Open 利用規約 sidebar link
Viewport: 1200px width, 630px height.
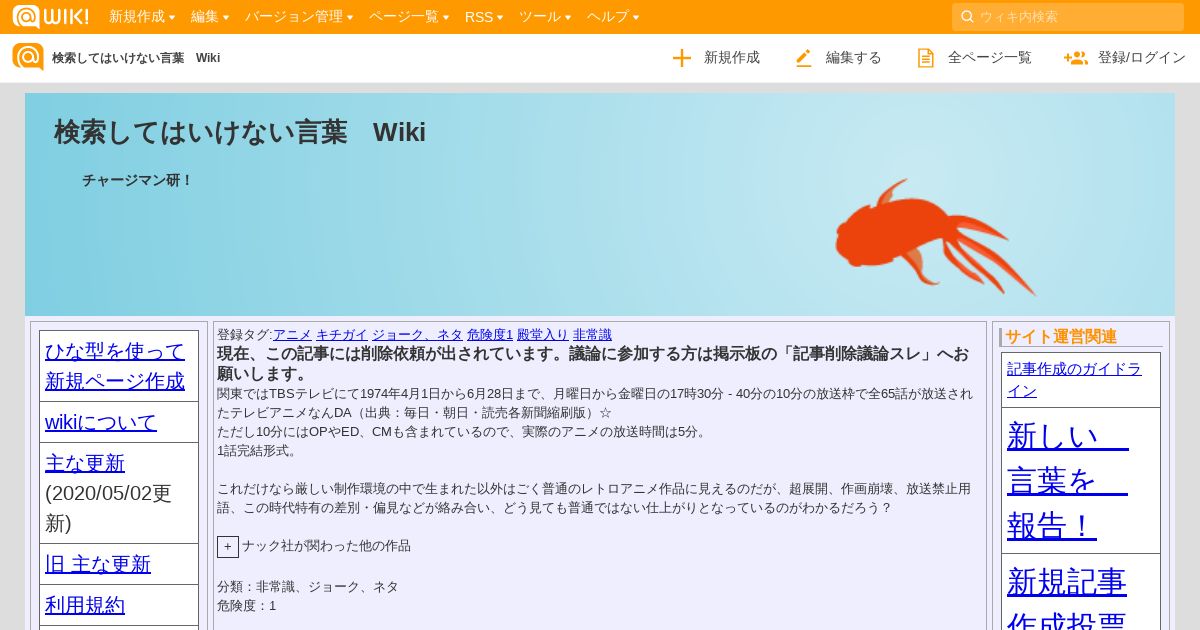[x=85, y=605]
